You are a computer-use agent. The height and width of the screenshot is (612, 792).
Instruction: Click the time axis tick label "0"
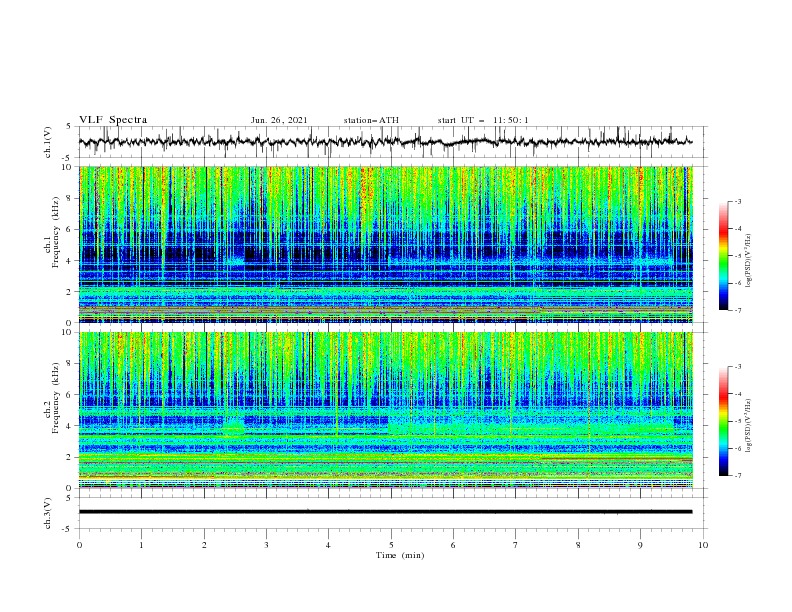pos(79,545)
